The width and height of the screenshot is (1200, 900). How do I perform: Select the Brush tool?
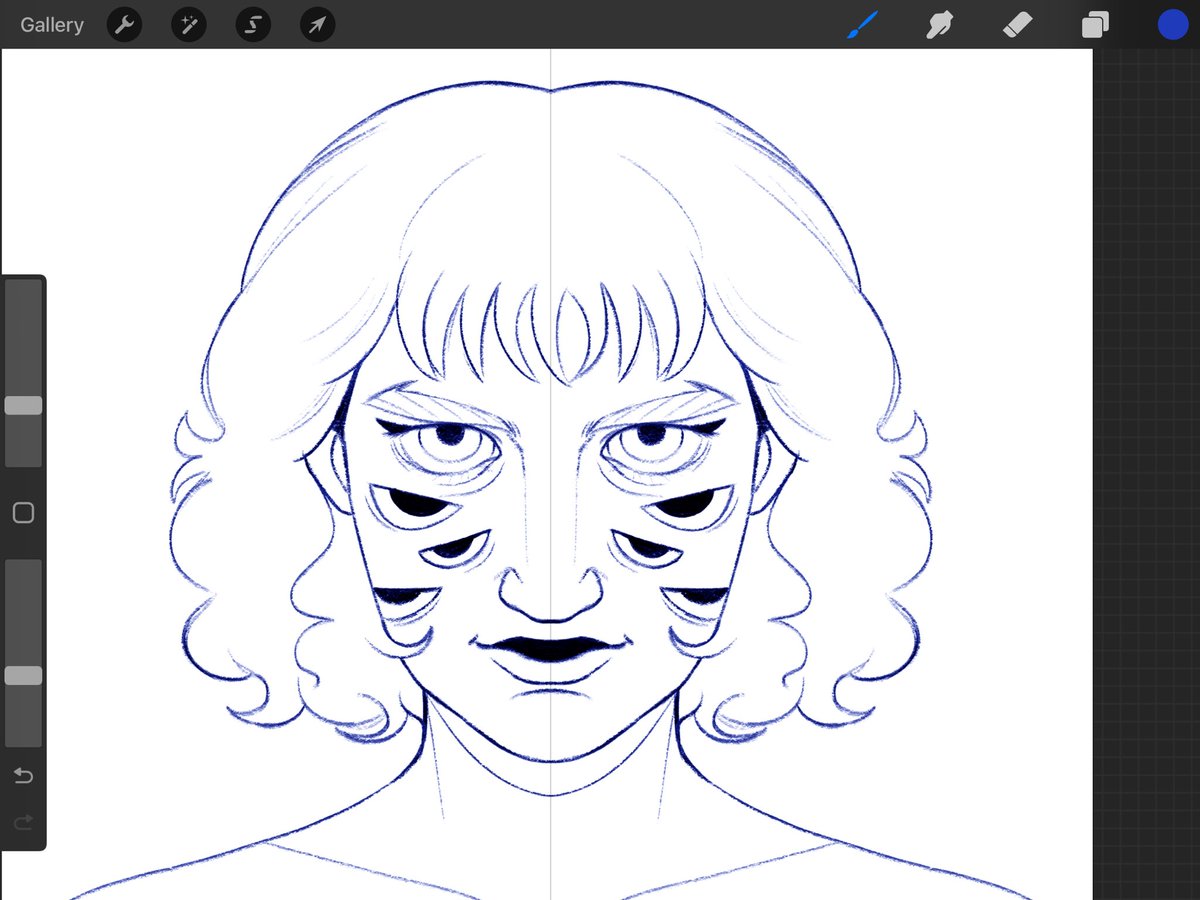862,25
